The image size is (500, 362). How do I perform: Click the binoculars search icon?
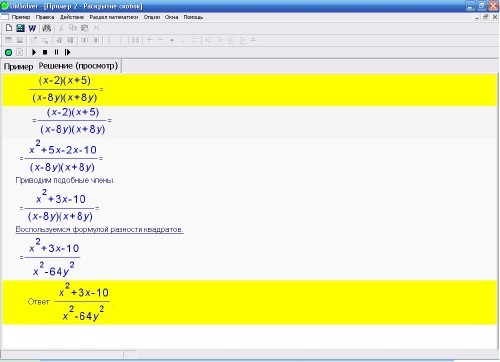click(47, 28)
